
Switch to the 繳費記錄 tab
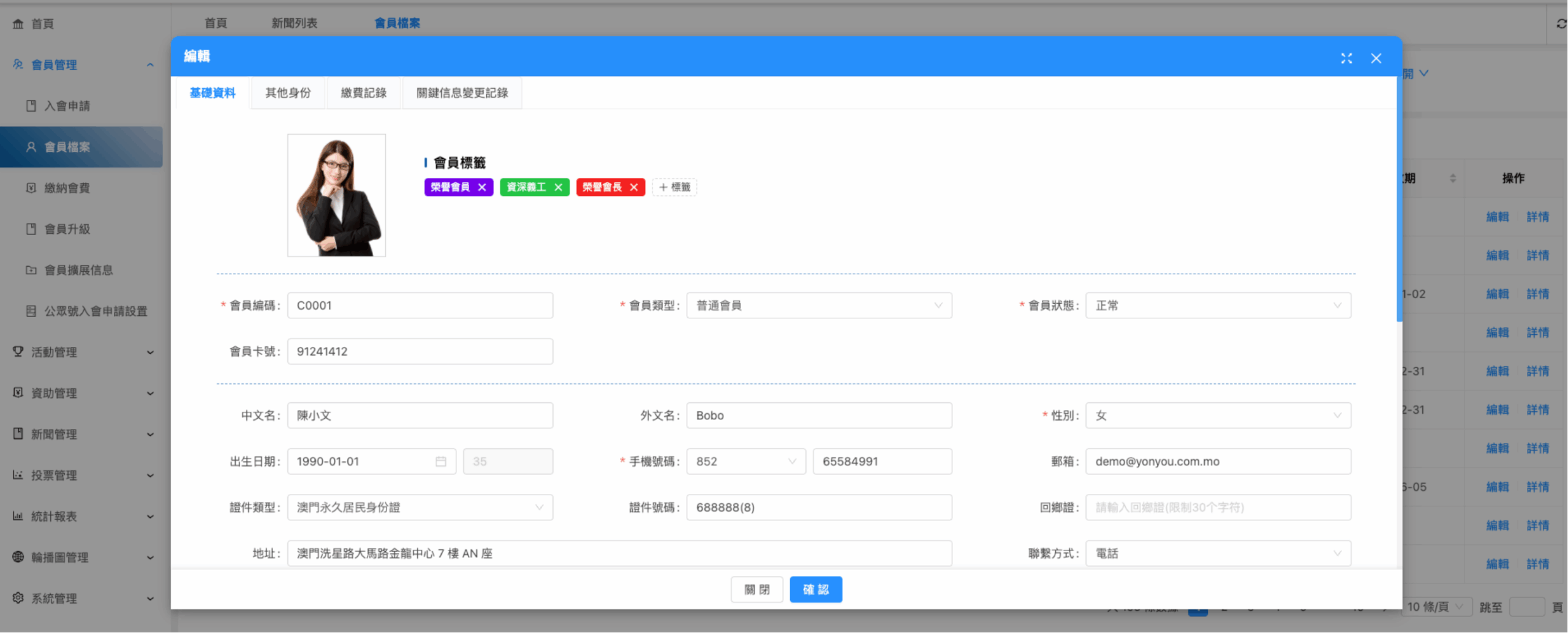pos(364,93)
